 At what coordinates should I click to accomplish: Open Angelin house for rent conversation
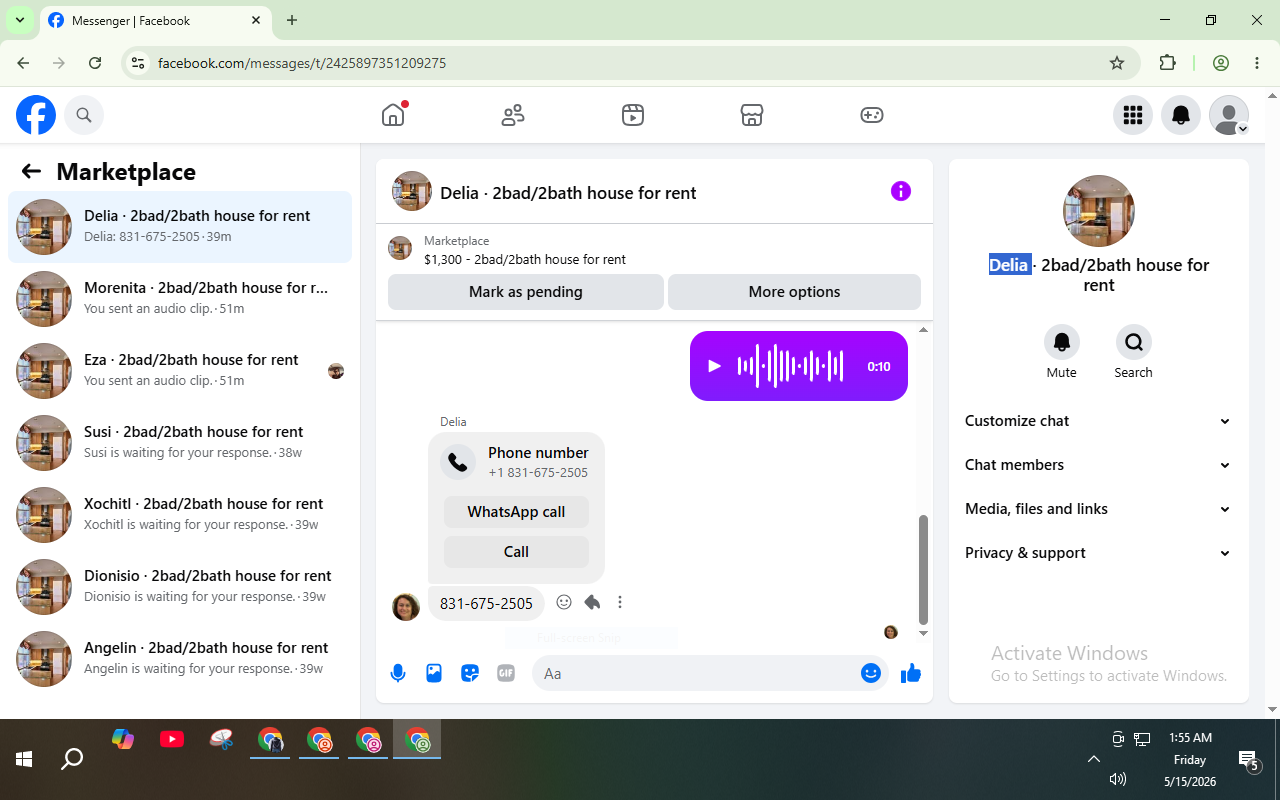(180, 659)
